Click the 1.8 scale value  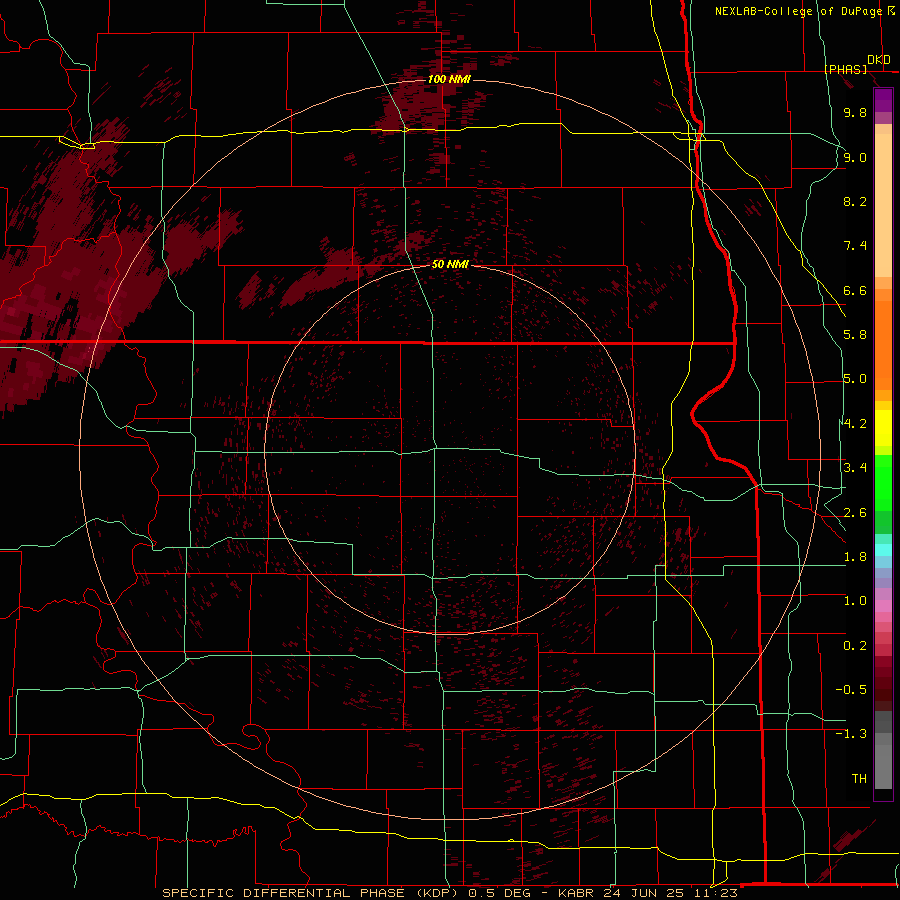pos(855,557)
